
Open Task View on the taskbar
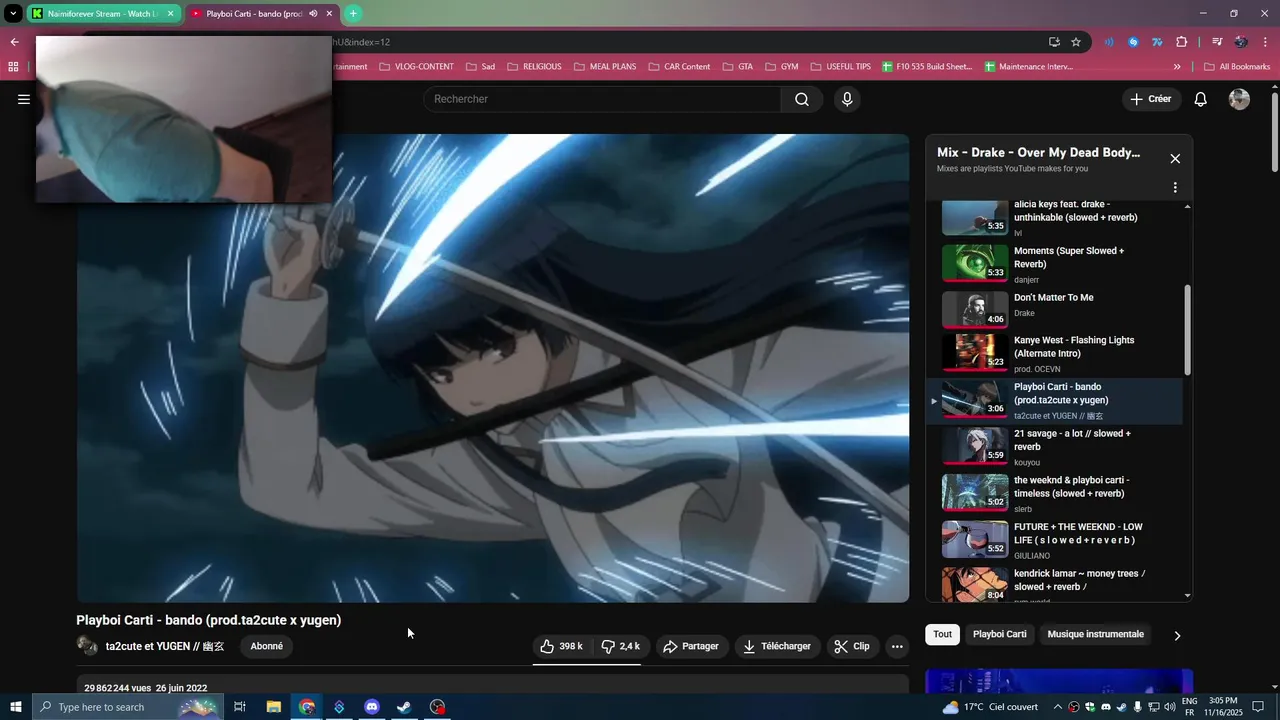click(240, 707)
